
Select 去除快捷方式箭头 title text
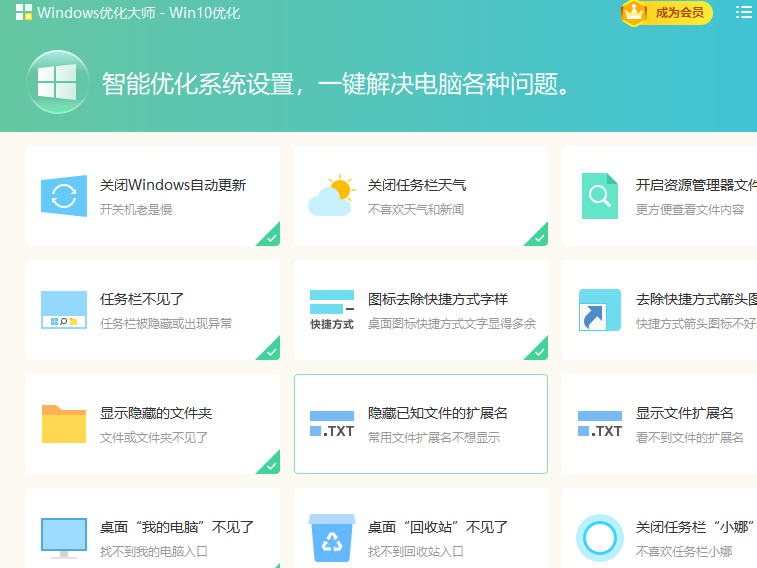click(696, 299)
